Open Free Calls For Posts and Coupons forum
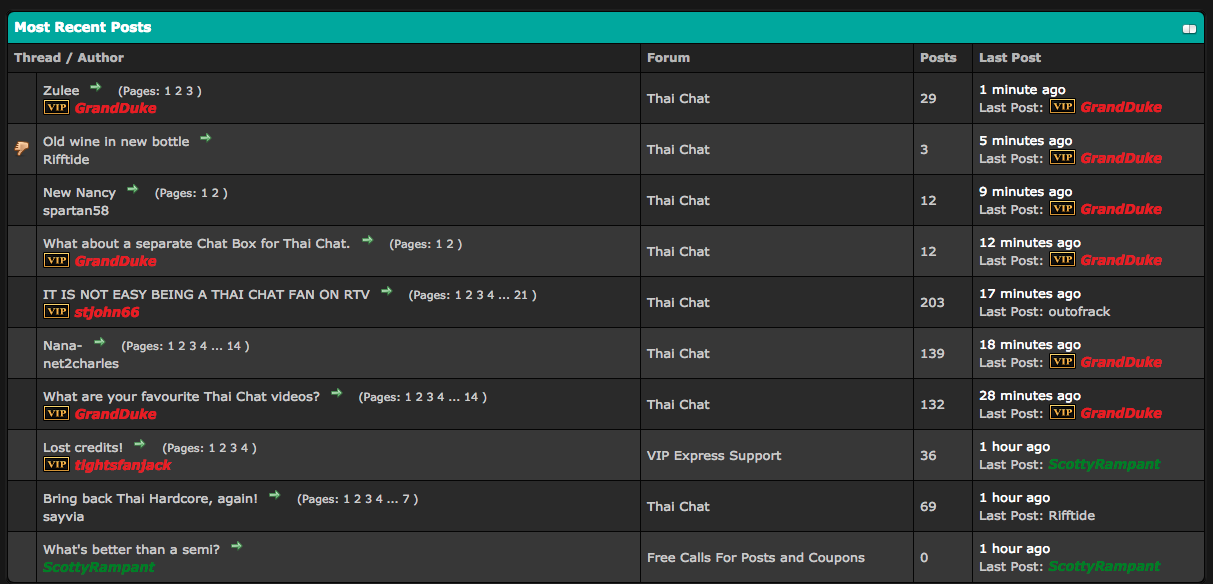This screenshot has height=584, width=1213. (755, 558)
